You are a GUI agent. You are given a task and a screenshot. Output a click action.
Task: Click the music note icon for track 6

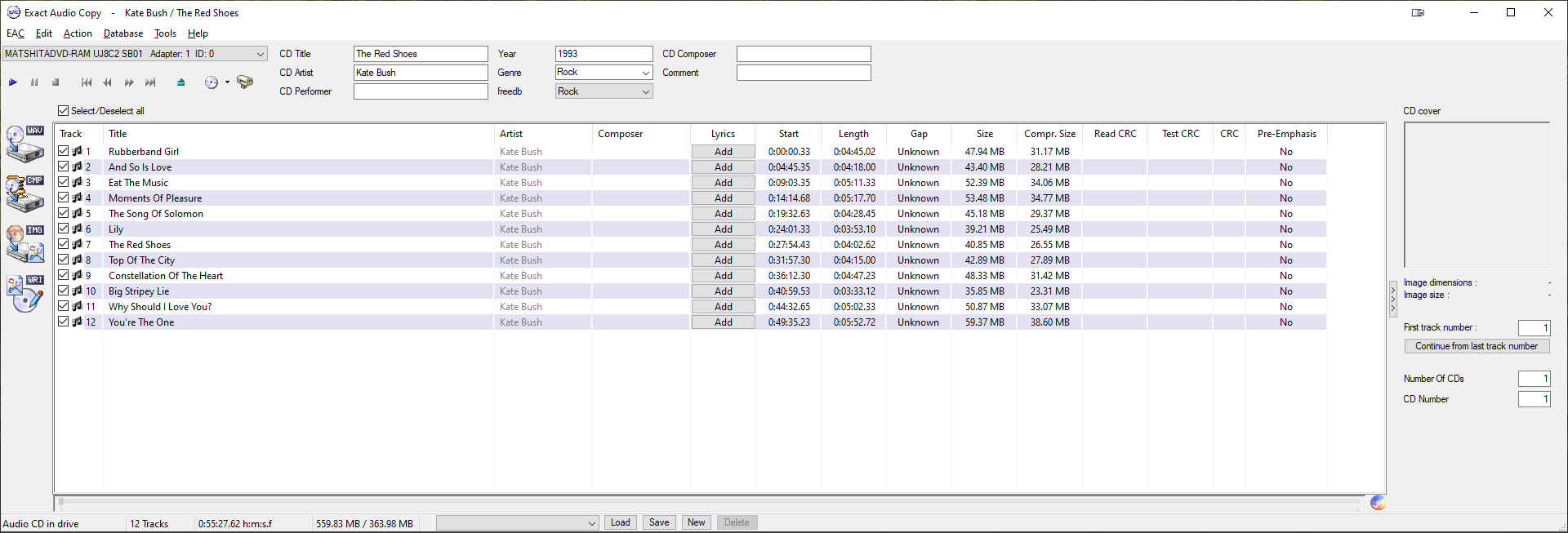(78, 229)
